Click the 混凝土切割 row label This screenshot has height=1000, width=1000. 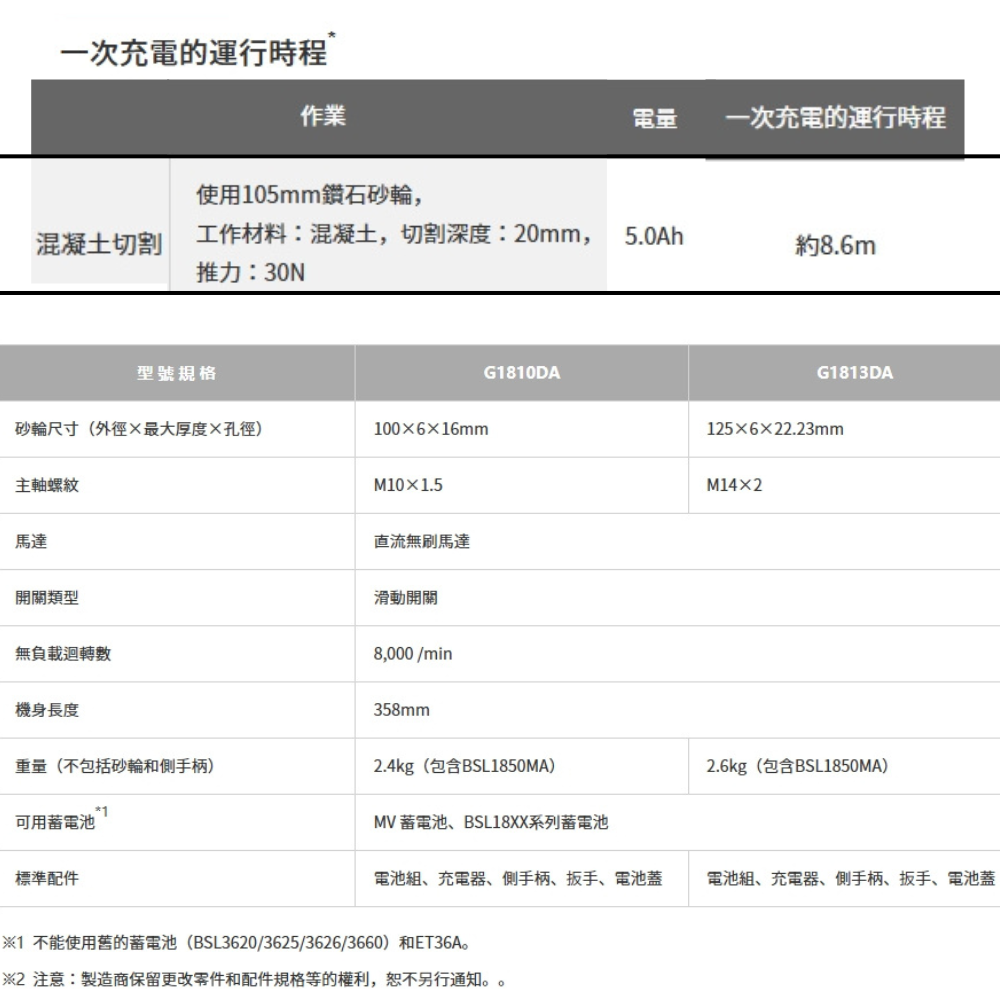pyautogui.click(x=98, y=245)
